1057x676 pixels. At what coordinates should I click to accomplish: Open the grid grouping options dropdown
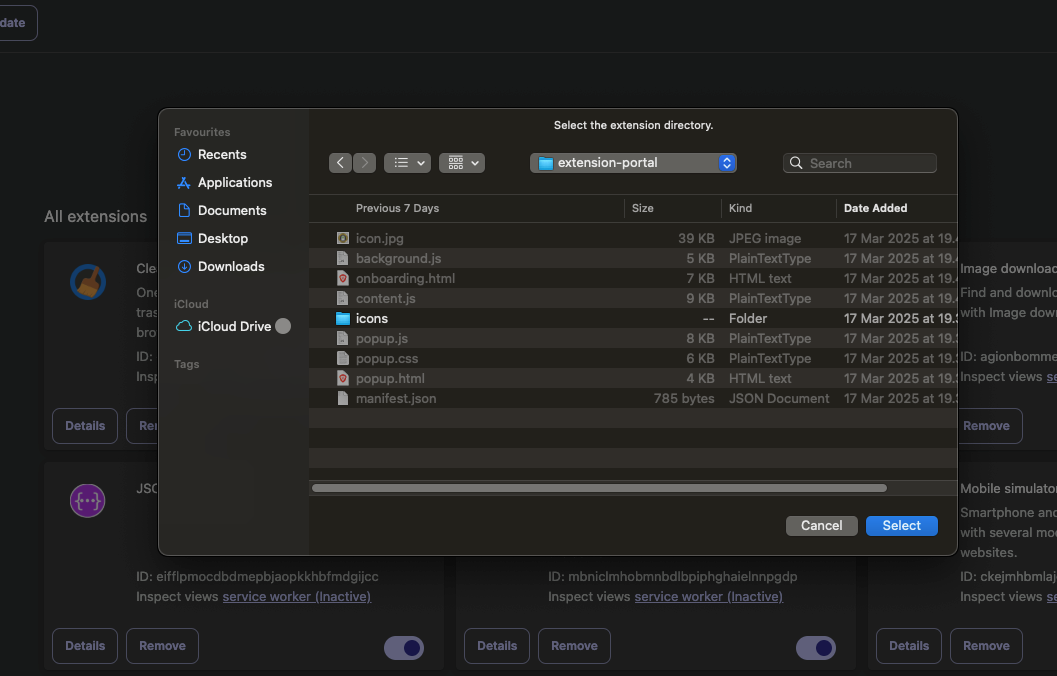click(x=461, y=163)
